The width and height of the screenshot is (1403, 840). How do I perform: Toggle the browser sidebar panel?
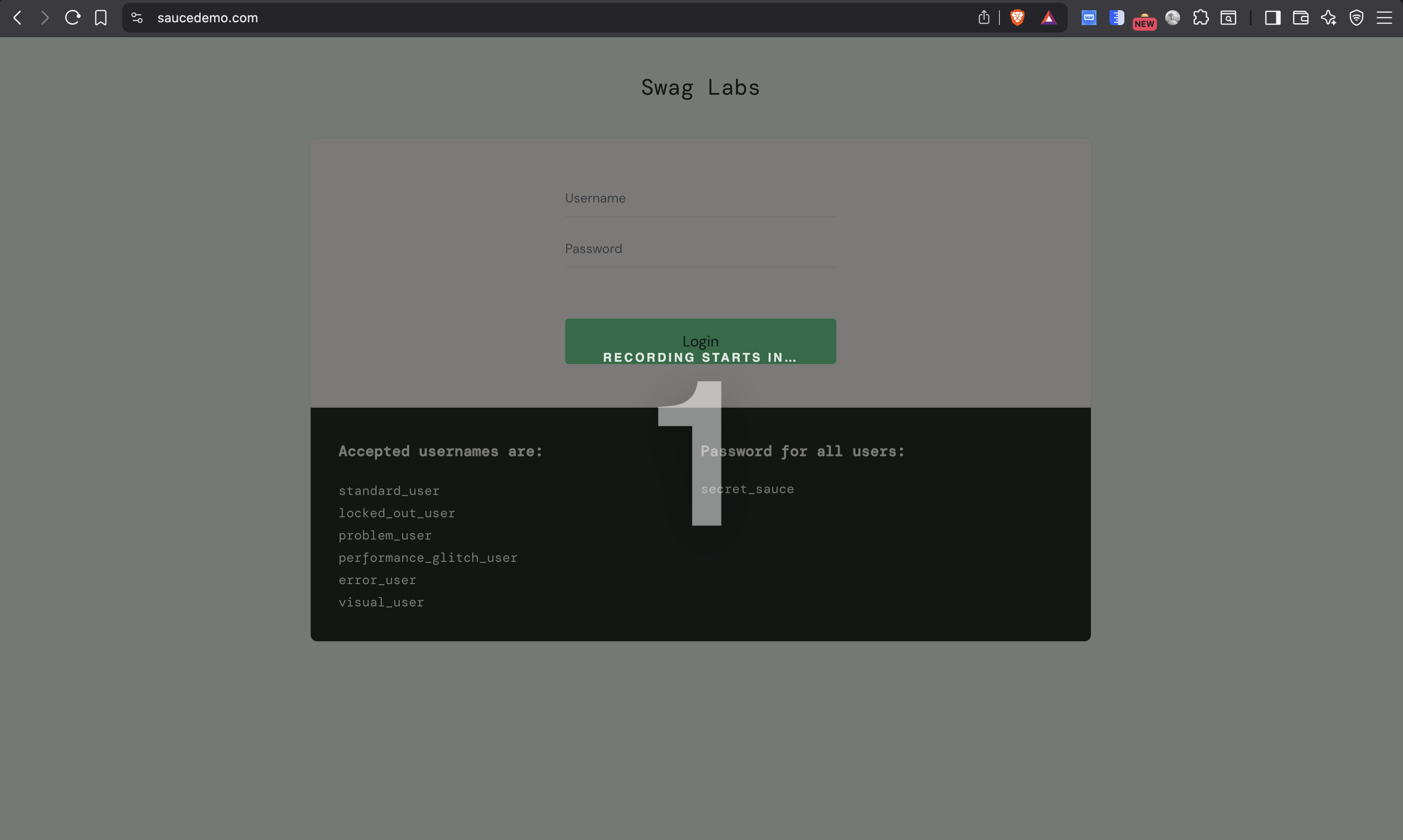click(1273, 18)
